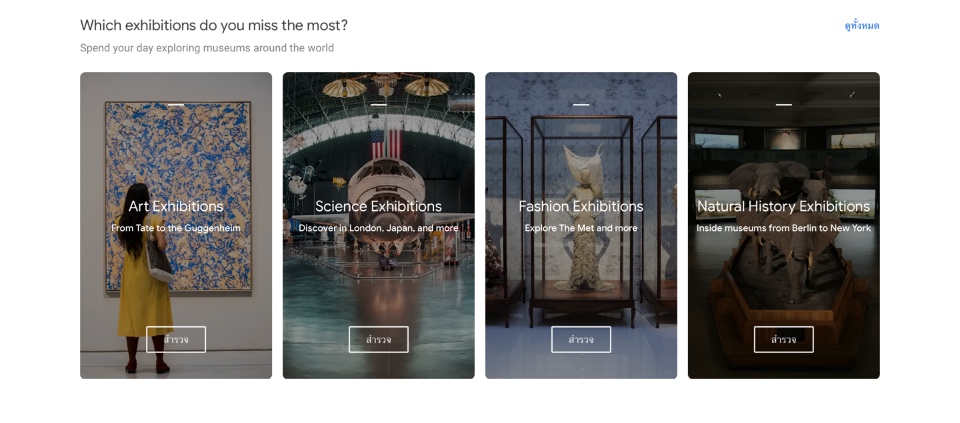This screenshot has height=423, width=960.
Task: Click the สำรวจ button on Art Exhibitions card
Action: (x=176, y=340)
